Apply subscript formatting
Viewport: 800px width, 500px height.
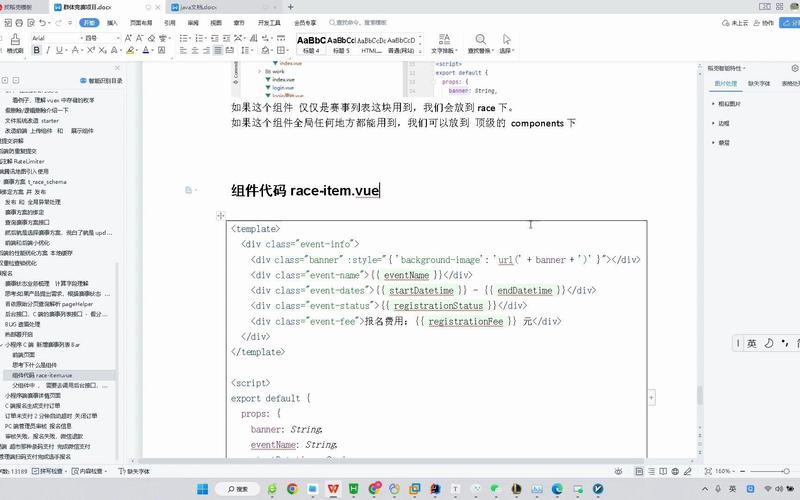[102, 50]
